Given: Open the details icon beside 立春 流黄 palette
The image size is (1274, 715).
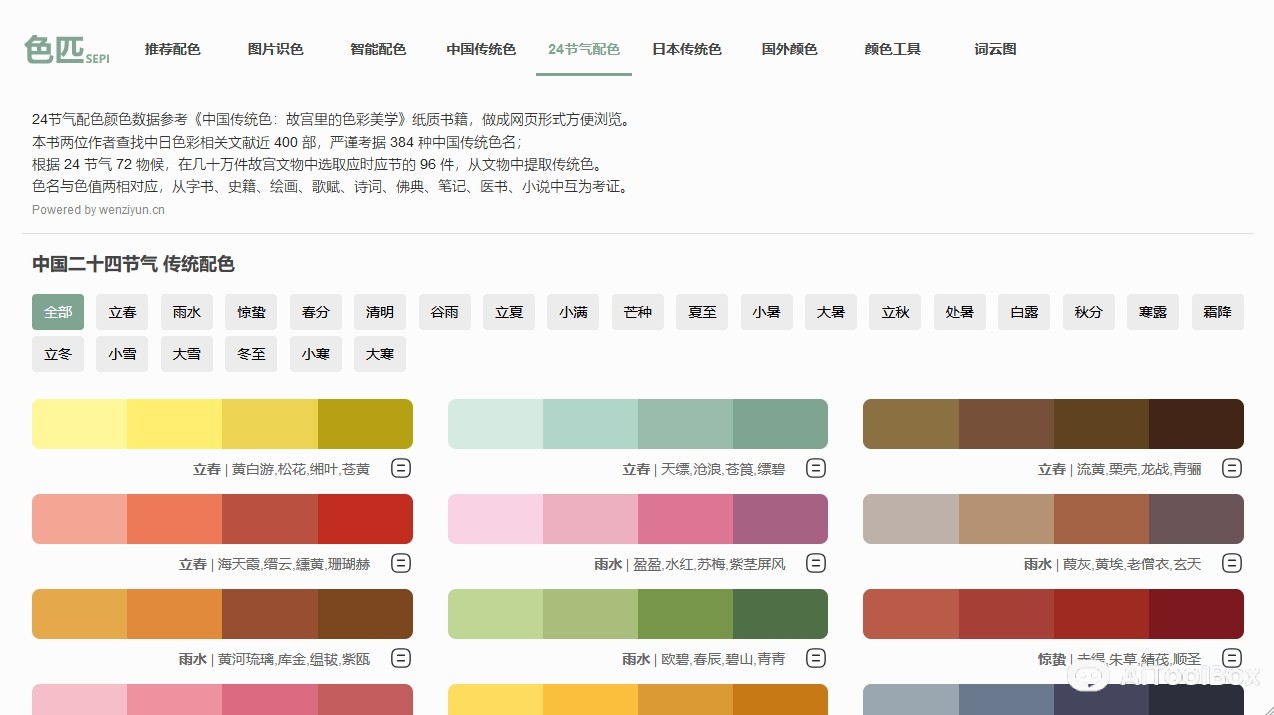Looking at the screenshot, I should pos(1232,468).
